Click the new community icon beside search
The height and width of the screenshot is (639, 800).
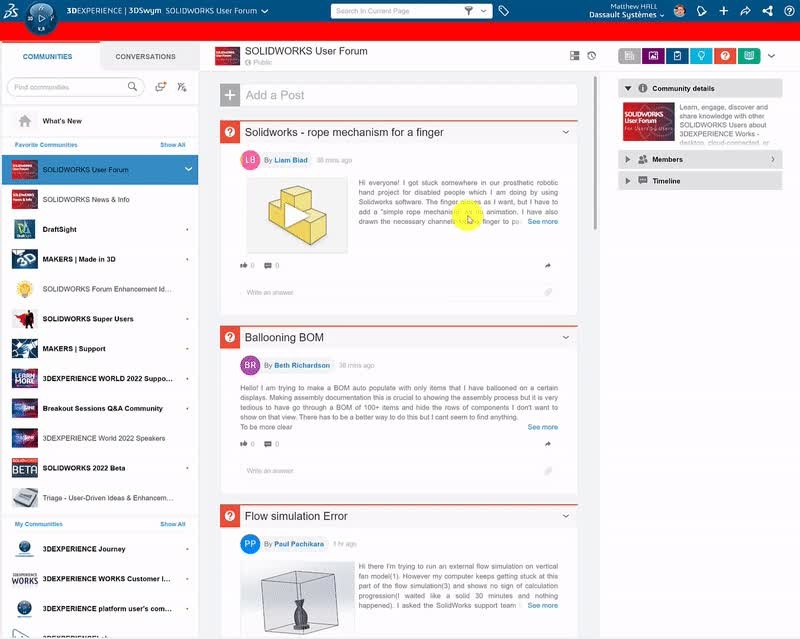click(x=161, y=87)
